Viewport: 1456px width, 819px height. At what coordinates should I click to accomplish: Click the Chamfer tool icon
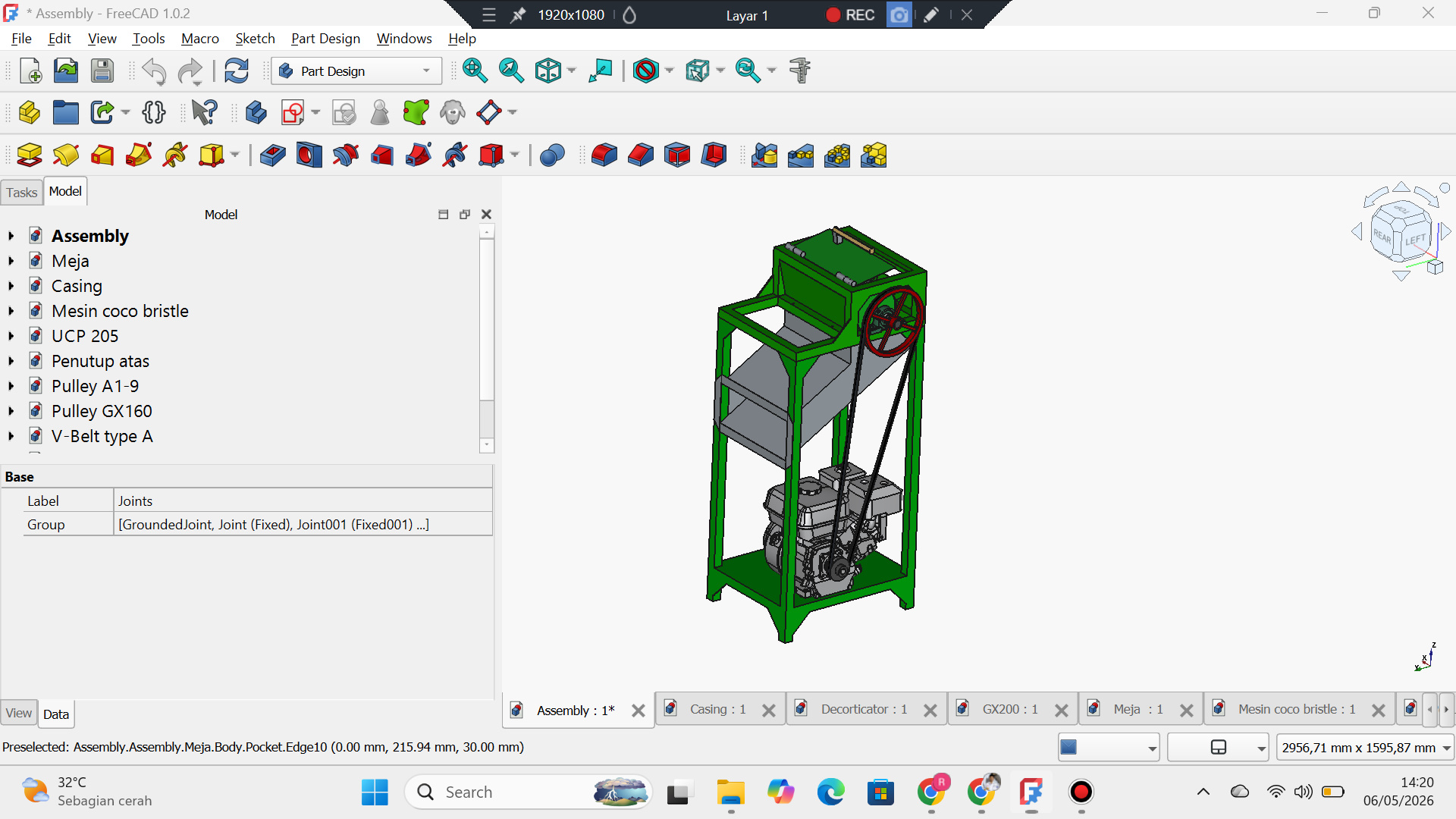(x=641, y=155)
